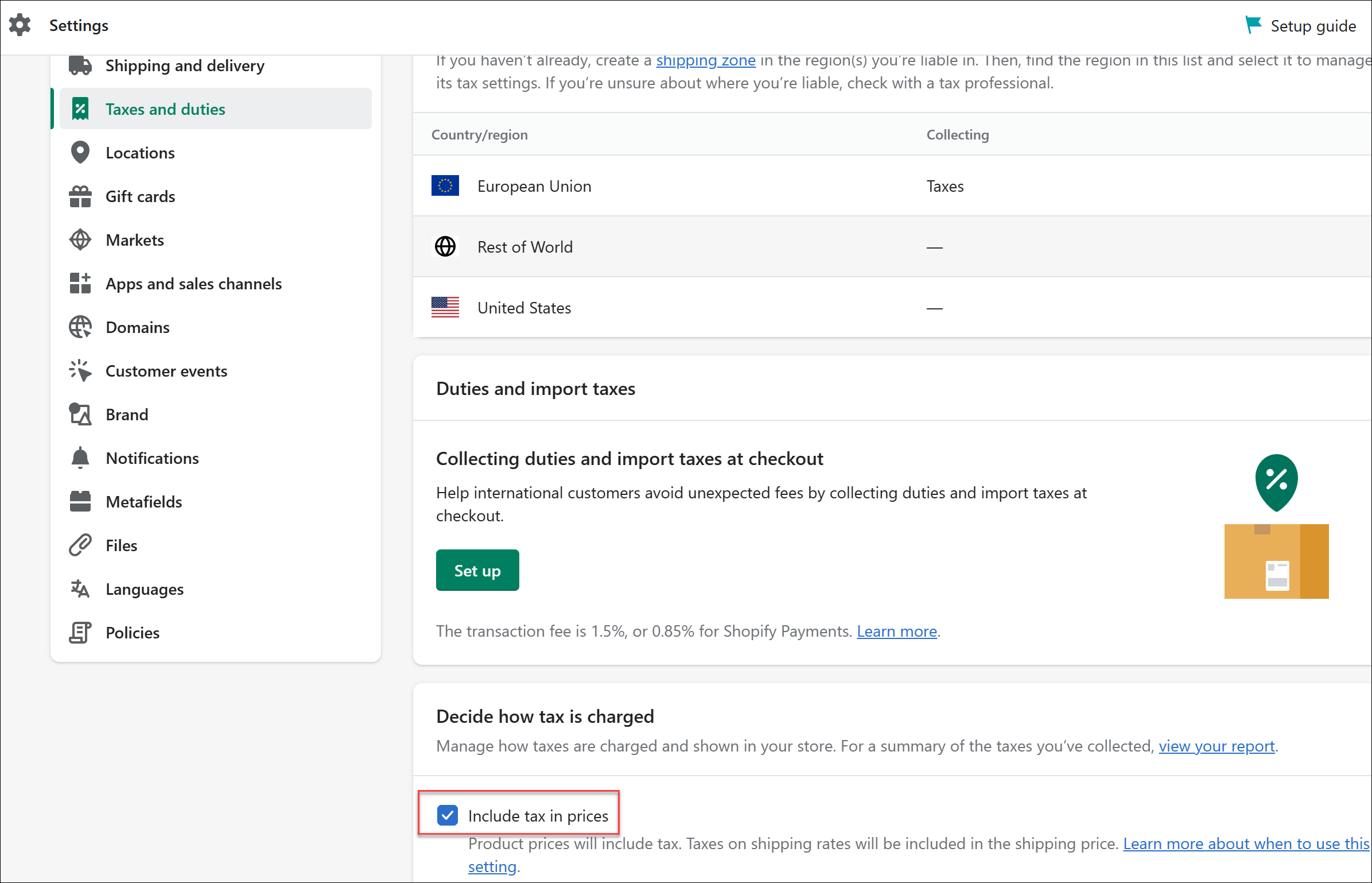Open Locations settings page

(216, 153)
